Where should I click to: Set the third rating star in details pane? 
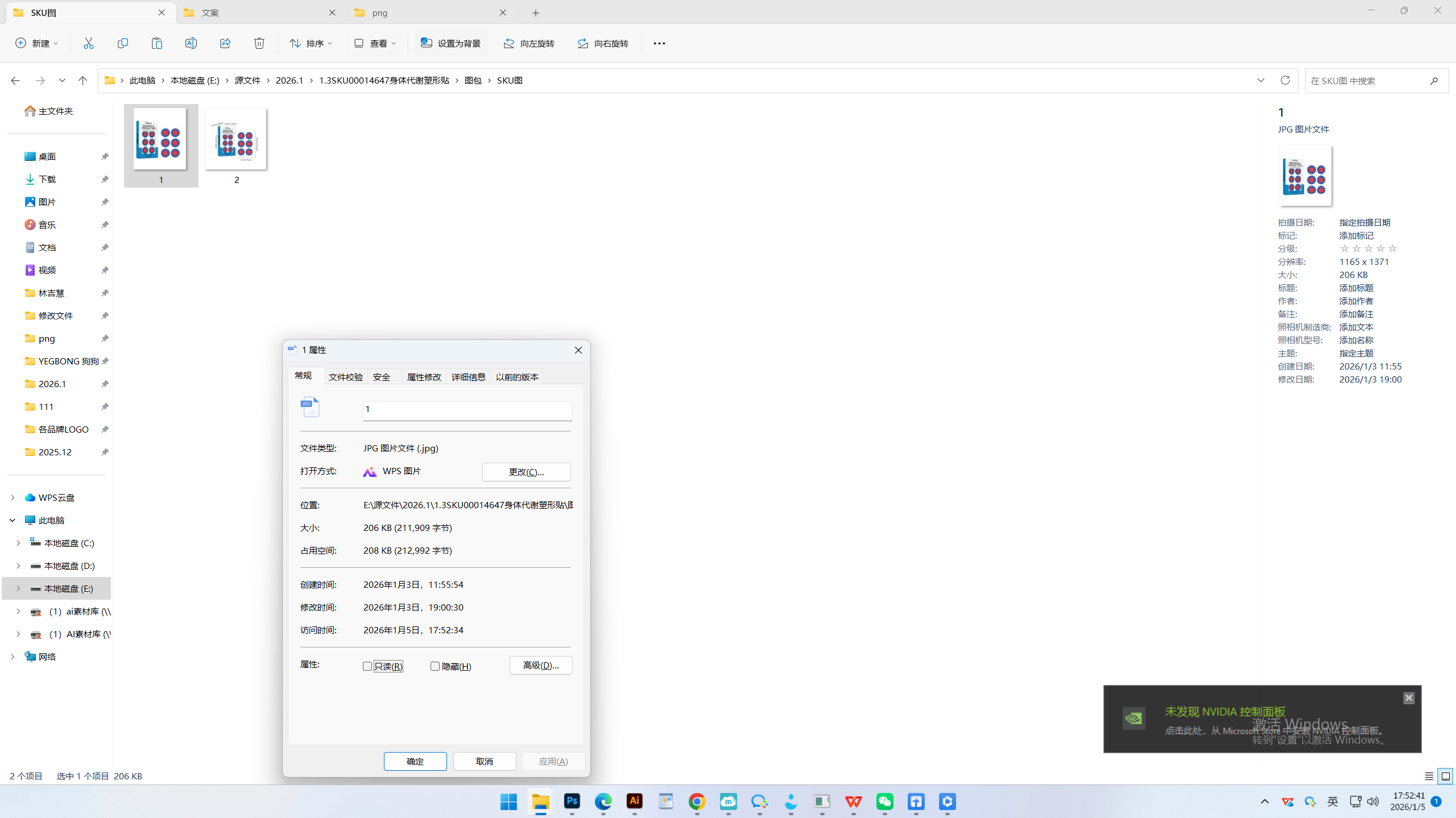(1368, 248)
